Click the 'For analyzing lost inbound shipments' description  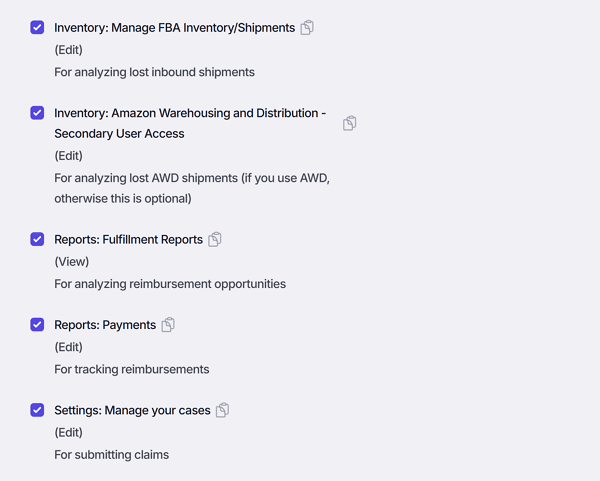coord(155,72)
